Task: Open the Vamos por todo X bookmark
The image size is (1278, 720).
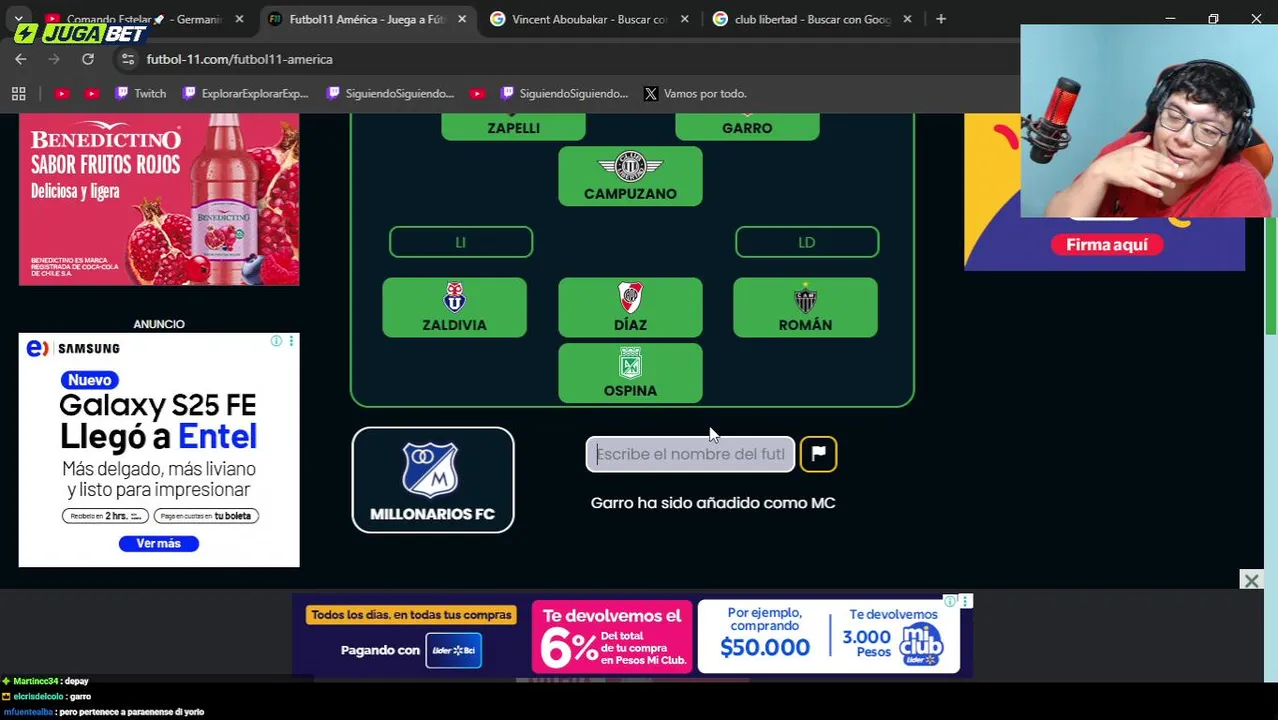Action: tap(695, 93)
